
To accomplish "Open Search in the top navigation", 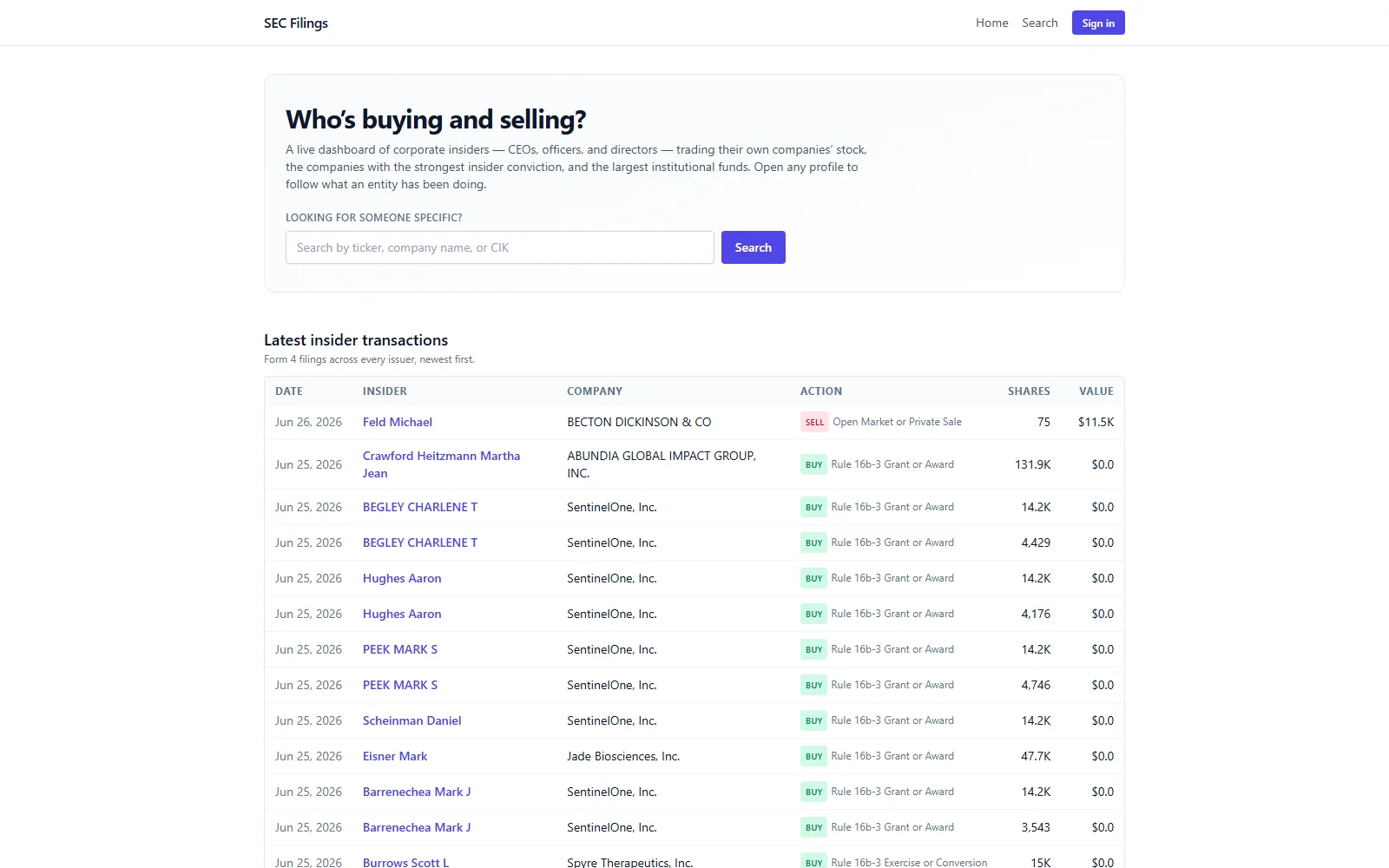I will pyautogui.click(x=1039, y=23).
